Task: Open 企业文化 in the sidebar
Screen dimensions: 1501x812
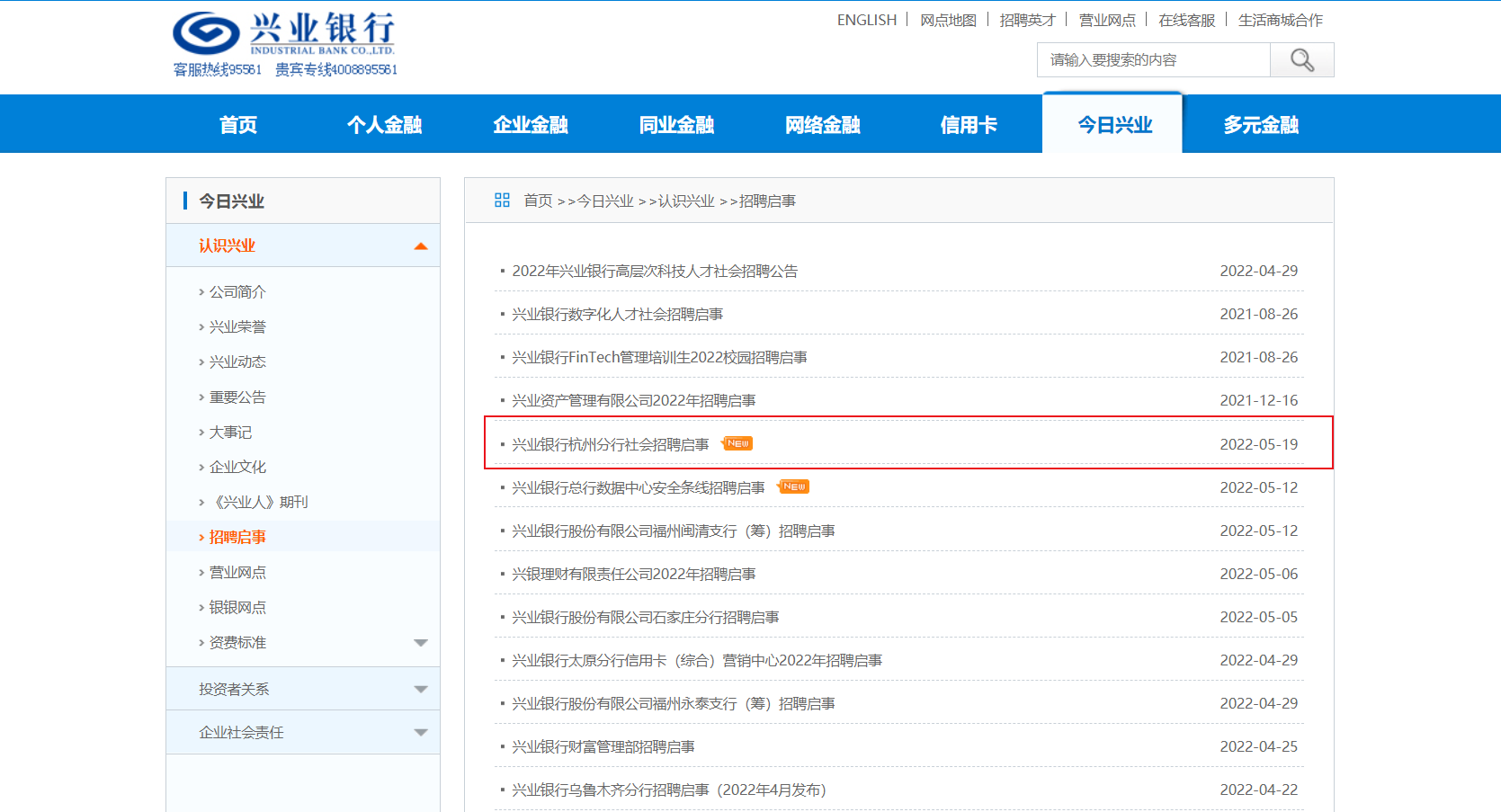Action: [237, 467]
